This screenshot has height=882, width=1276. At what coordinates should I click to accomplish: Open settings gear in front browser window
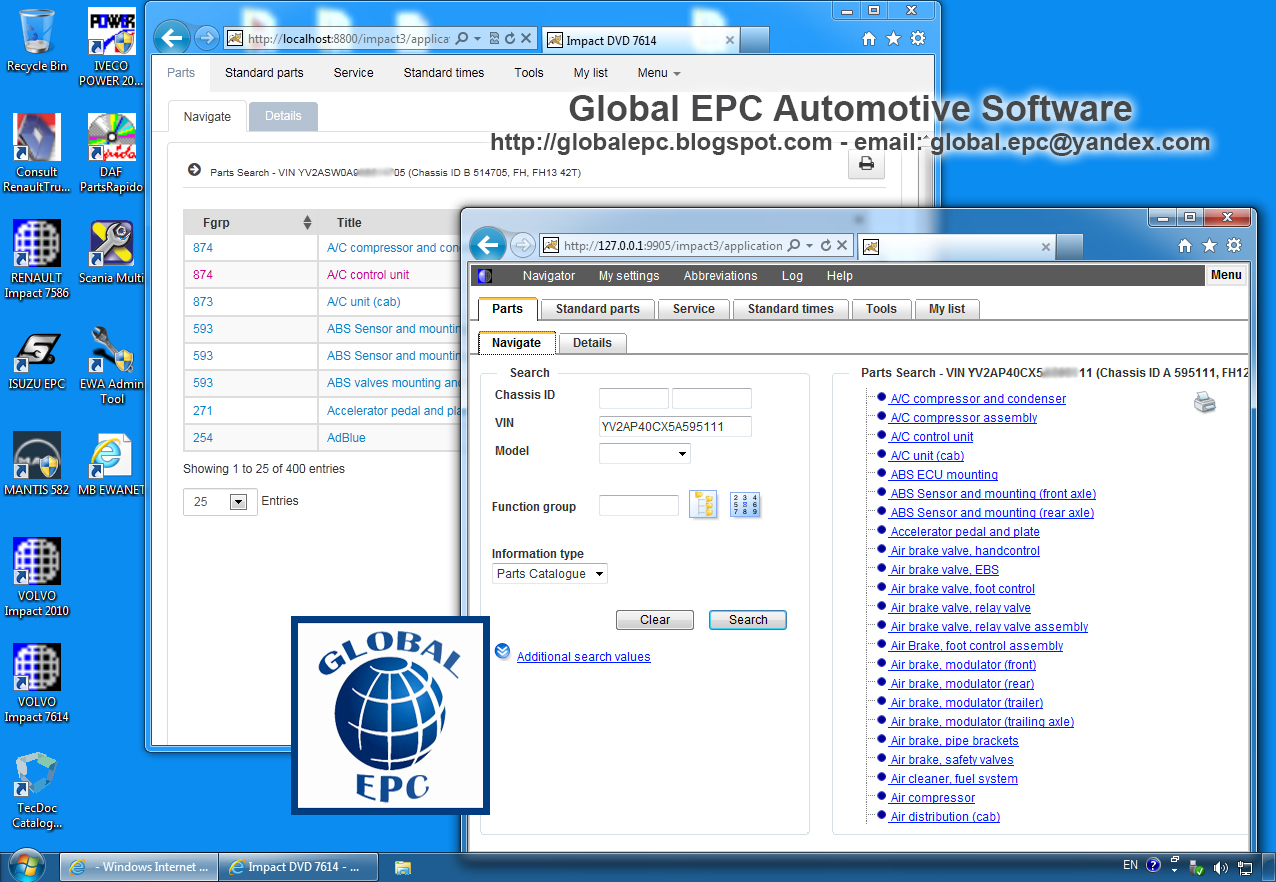(1234, 245)
